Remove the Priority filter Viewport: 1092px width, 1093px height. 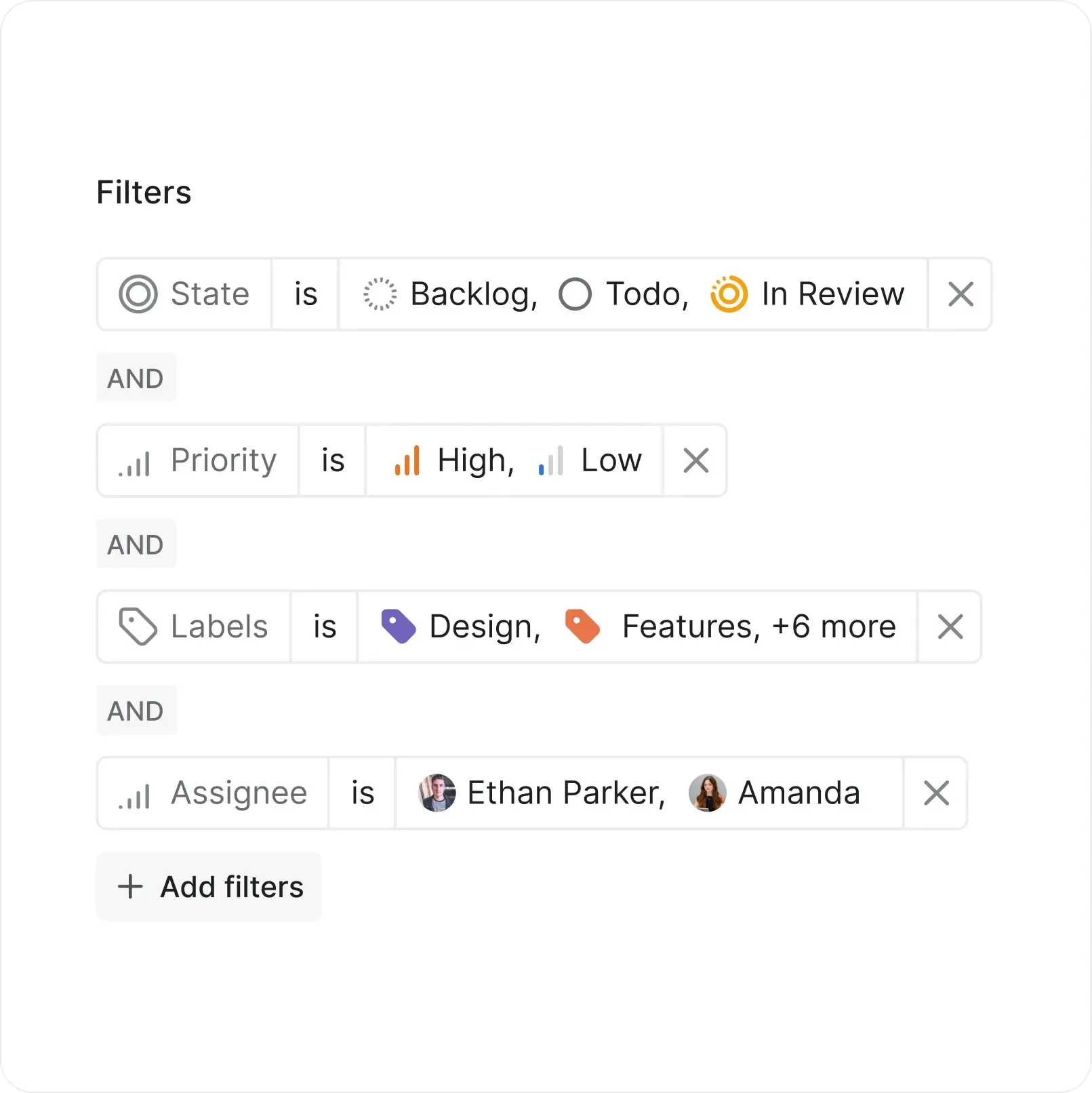click(x=695, y=460)
